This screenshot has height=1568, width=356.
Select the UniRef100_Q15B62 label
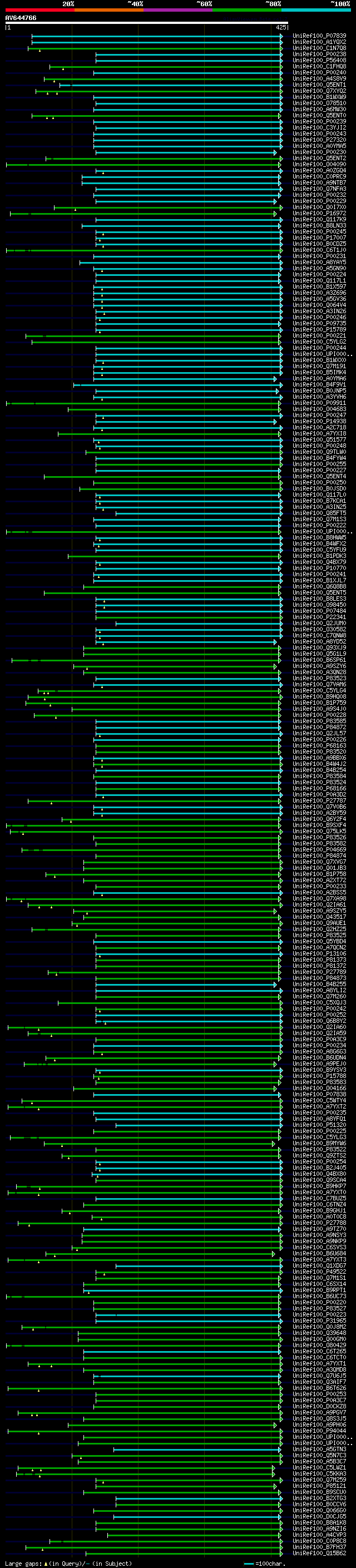[x=319, y=1554]
